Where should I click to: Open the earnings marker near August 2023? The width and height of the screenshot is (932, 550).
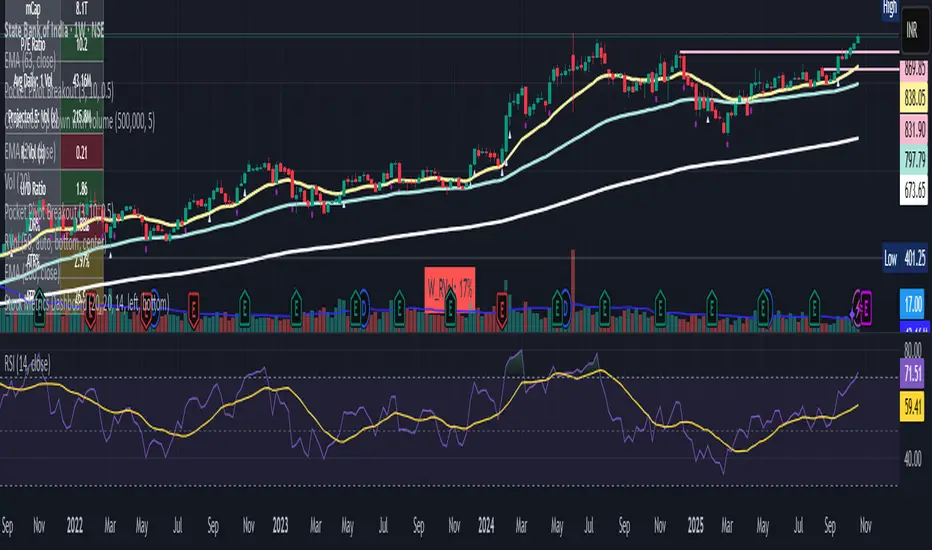coord(399,308)
